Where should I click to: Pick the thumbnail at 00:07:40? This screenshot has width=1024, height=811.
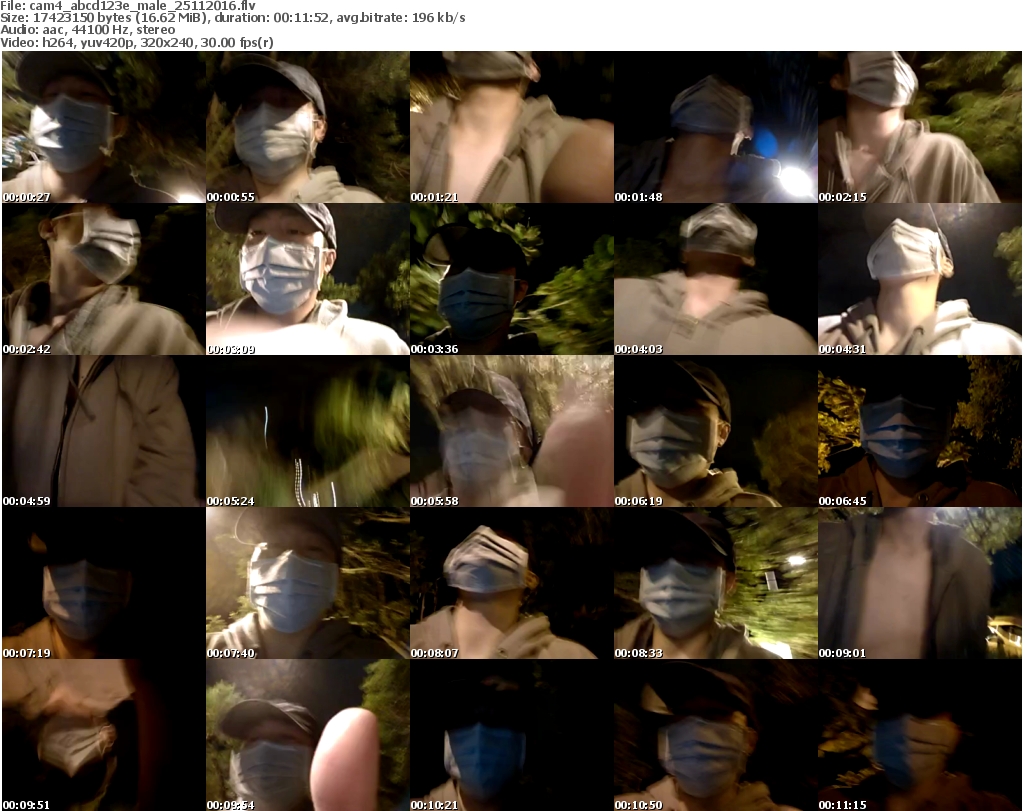(308, 583)
